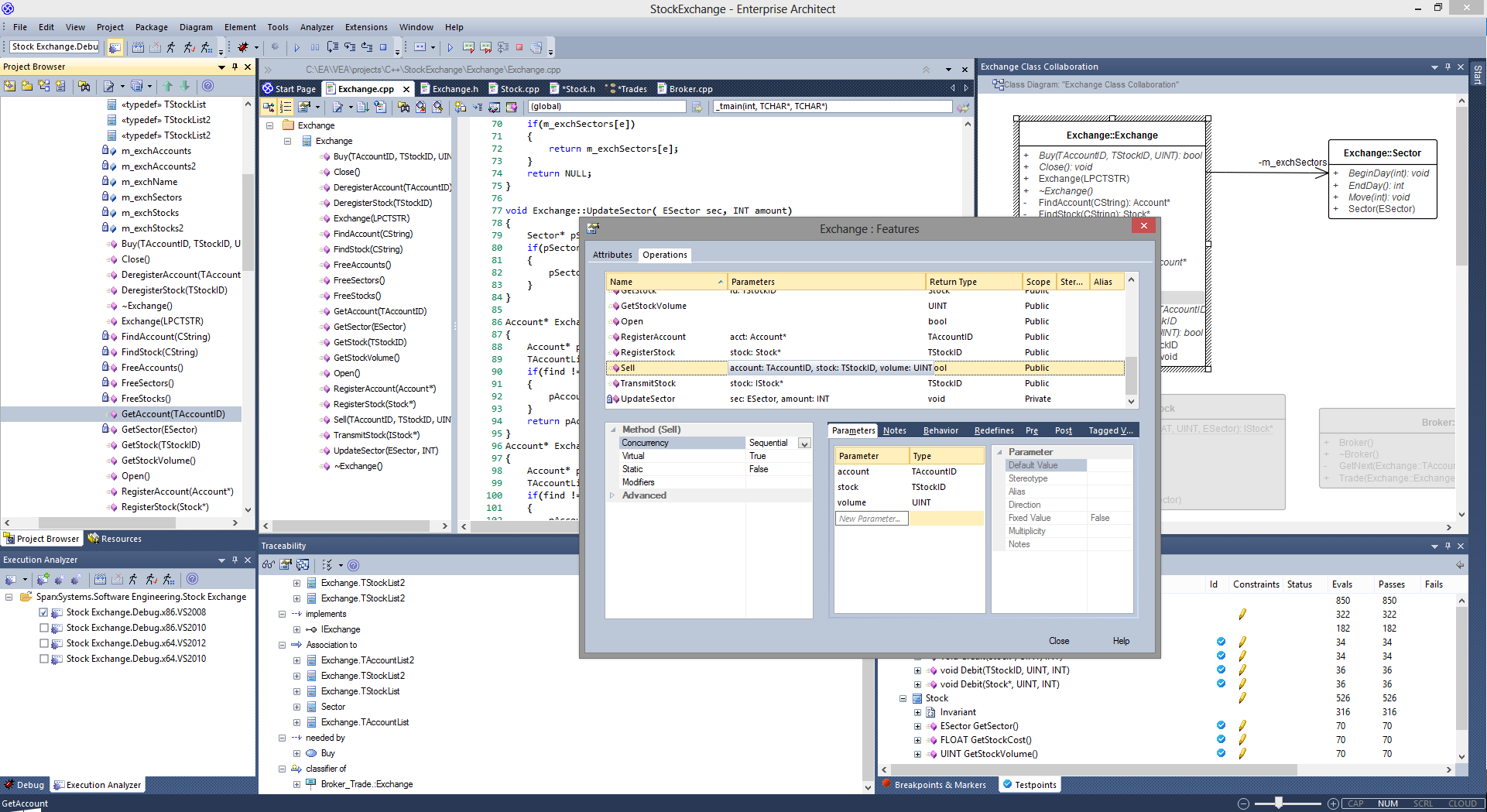
Task: Click add script icon in Execution Analyzer
Action: [43, 579]
